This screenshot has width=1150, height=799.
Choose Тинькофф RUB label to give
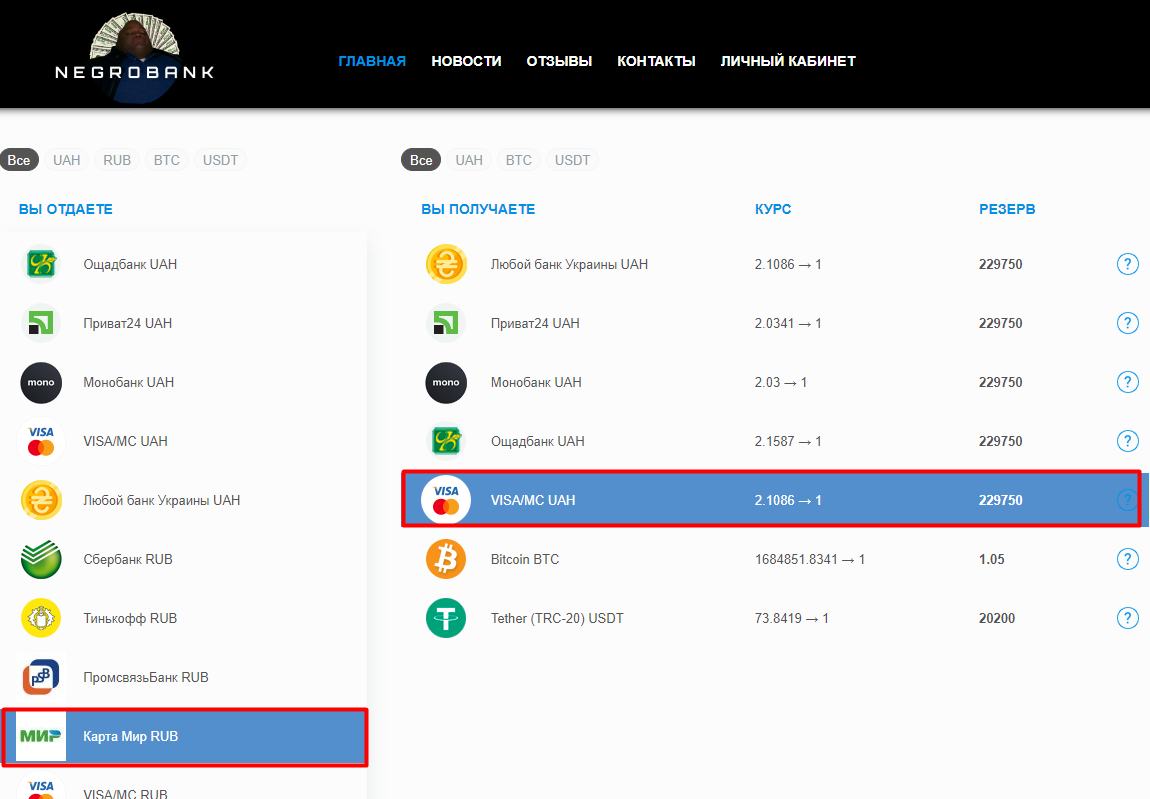pos(130,619)
